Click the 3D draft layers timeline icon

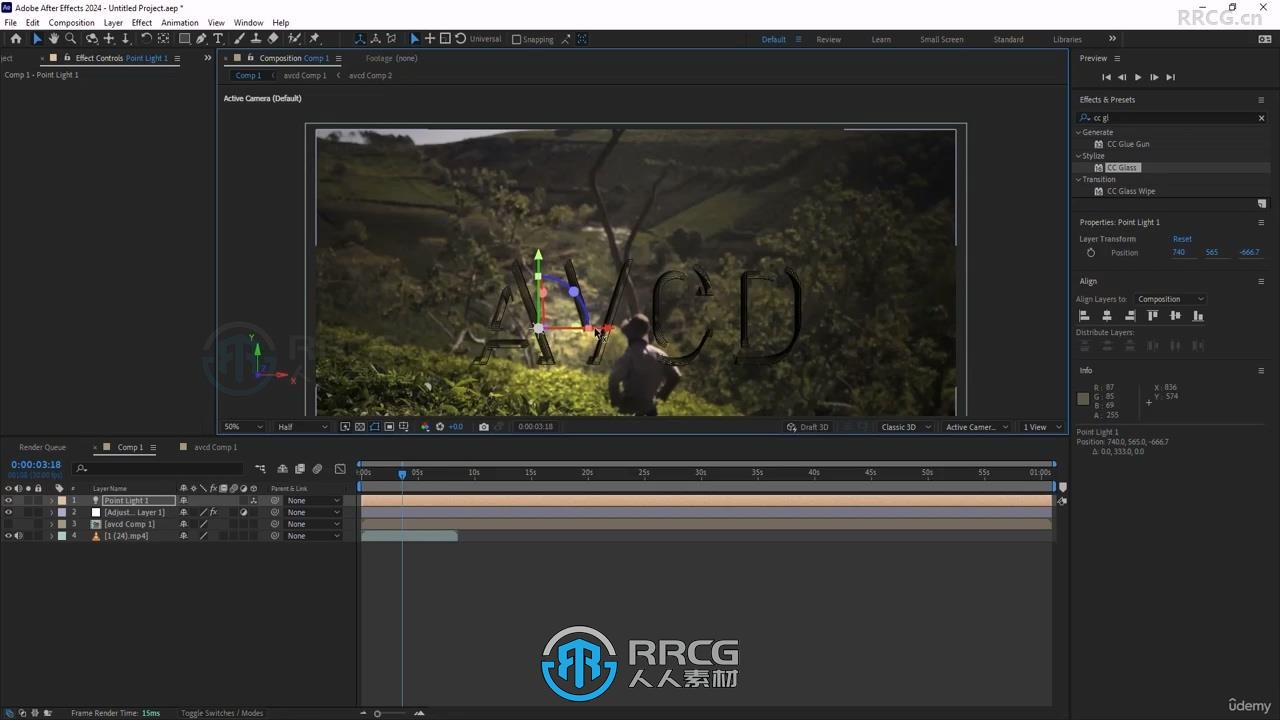(x=283, y=468)
